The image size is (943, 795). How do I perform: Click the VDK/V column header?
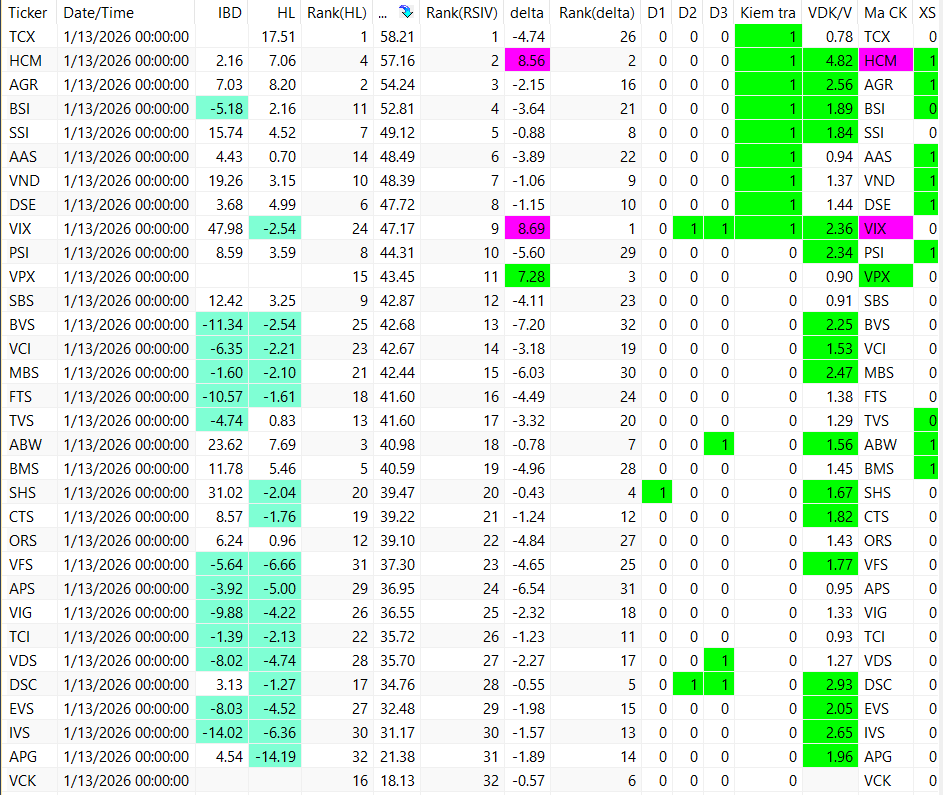click(829, 13)
